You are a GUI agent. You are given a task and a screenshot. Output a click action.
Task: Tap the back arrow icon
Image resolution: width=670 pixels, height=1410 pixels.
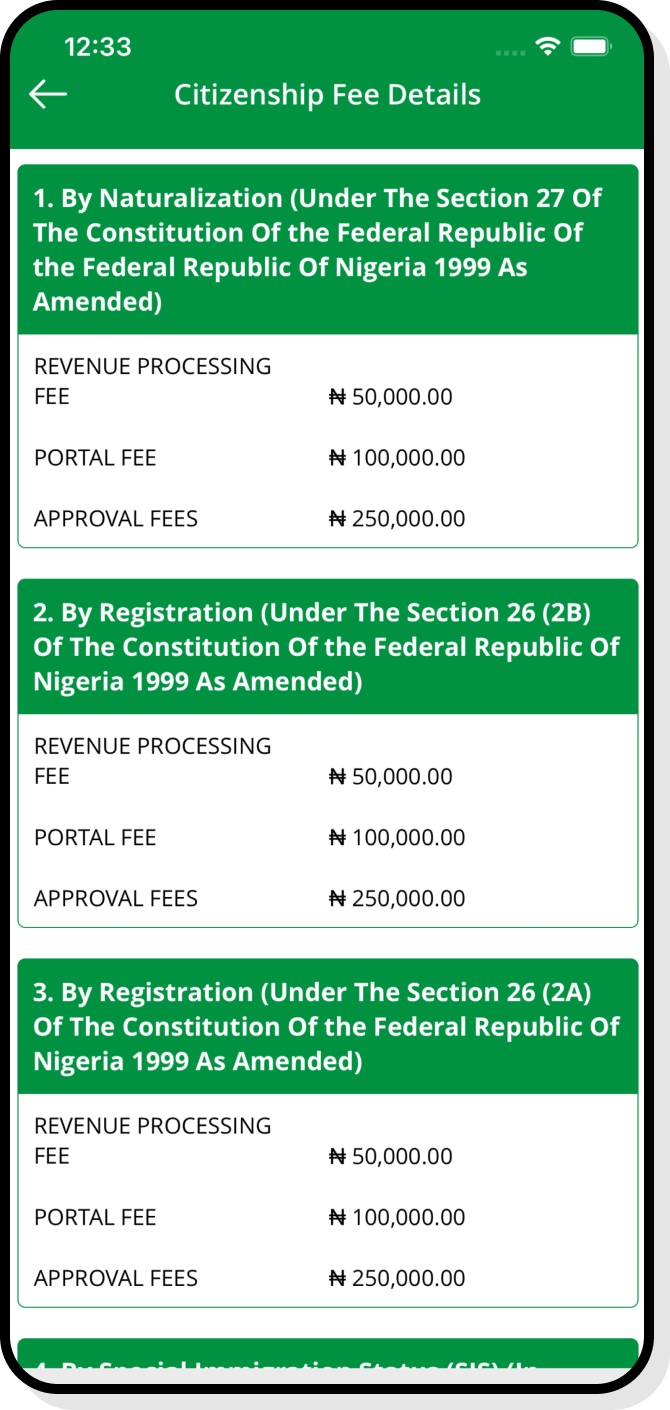pyautogui.click(x=48, y=94)
